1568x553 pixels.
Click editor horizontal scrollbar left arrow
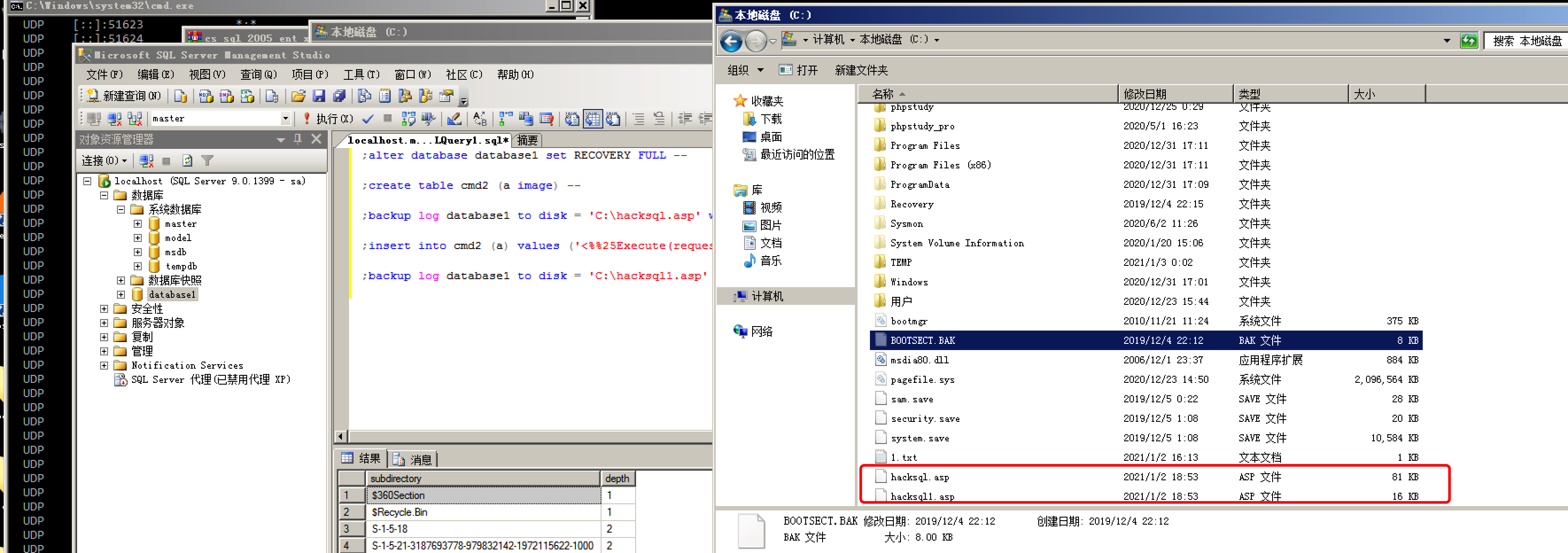coord(341,436)
